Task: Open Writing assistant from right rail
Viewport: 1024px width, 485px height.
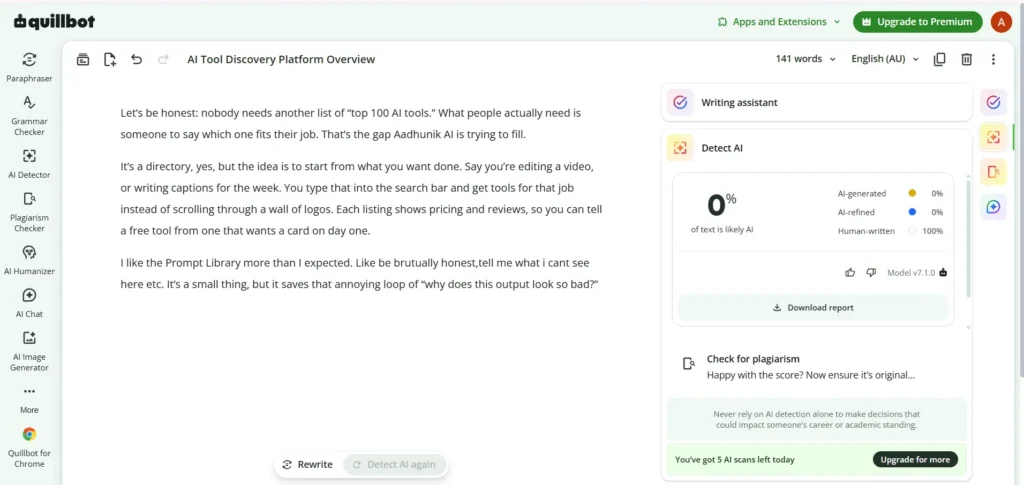Action: coord(993,102)
